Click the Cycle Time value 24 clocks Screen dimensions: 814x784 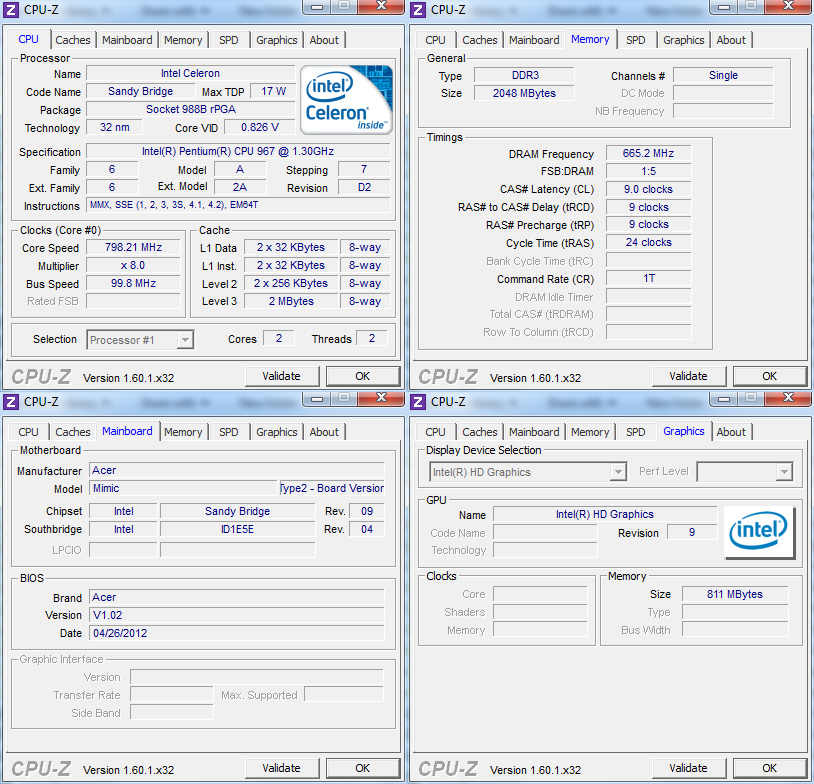[648, 242]
